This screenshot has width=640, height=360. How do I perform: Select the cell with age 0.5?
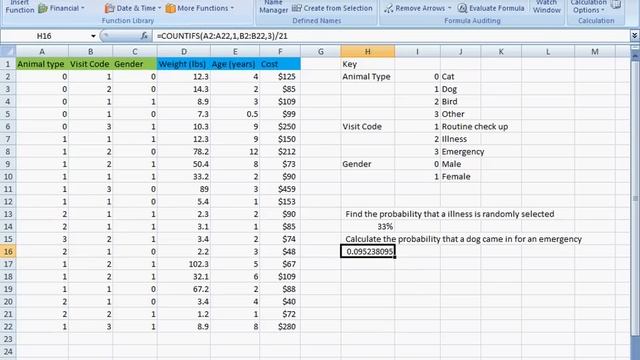235,114
